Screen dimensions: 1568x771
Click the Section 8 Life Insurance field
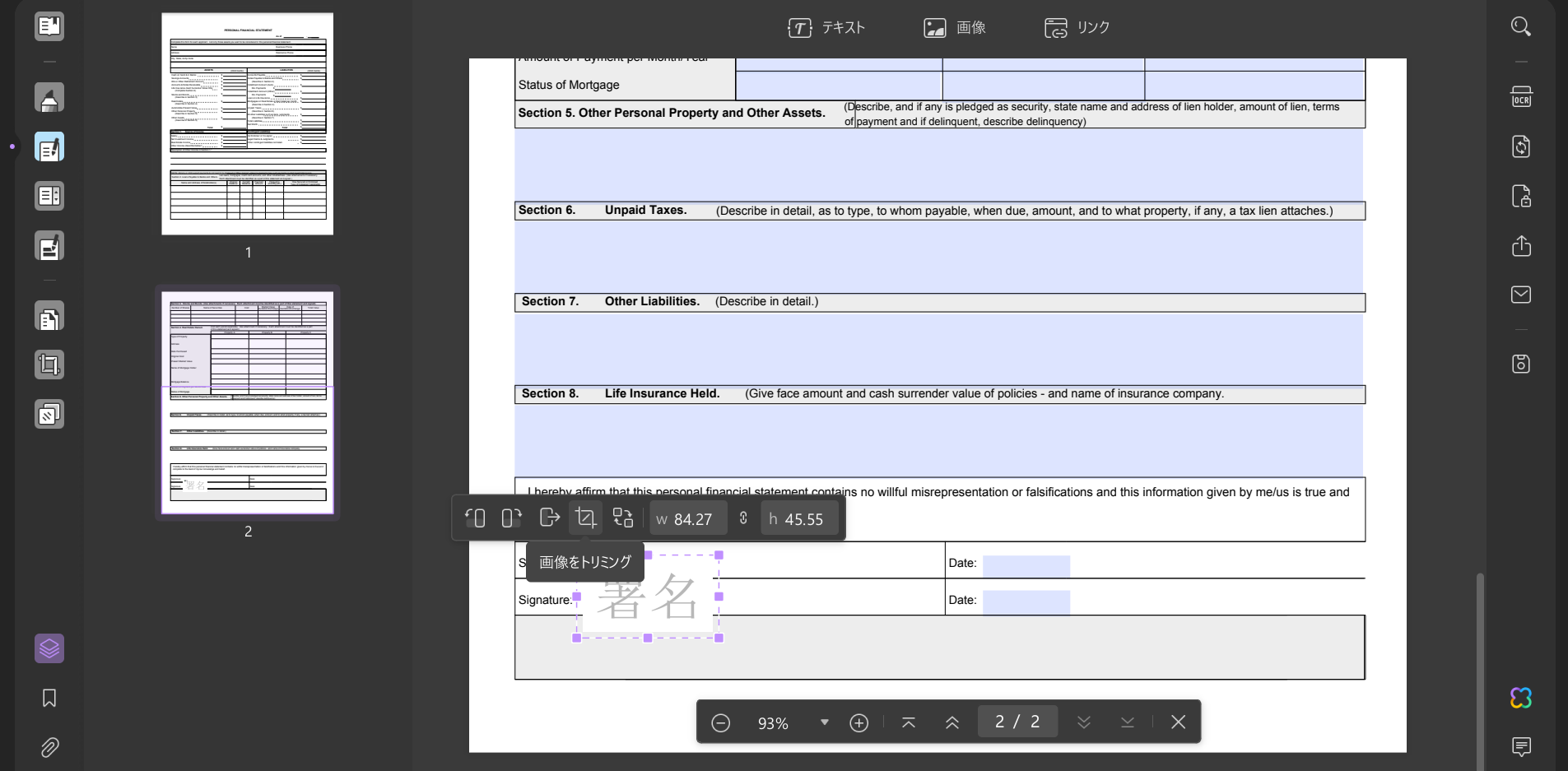tap(939, 440)
